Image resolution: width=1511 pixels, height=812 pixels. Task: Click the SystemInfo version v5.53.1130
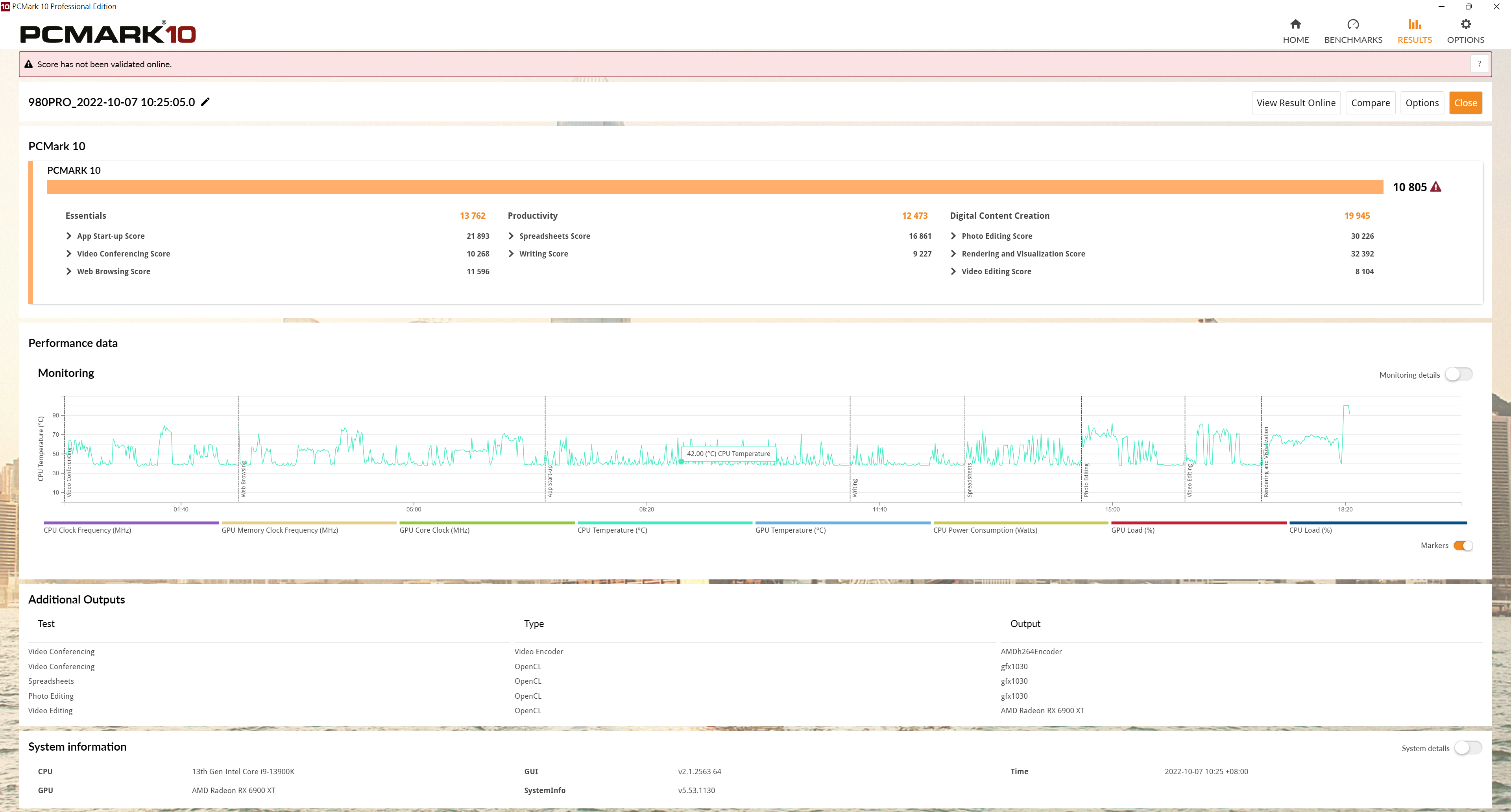point(696,790)
